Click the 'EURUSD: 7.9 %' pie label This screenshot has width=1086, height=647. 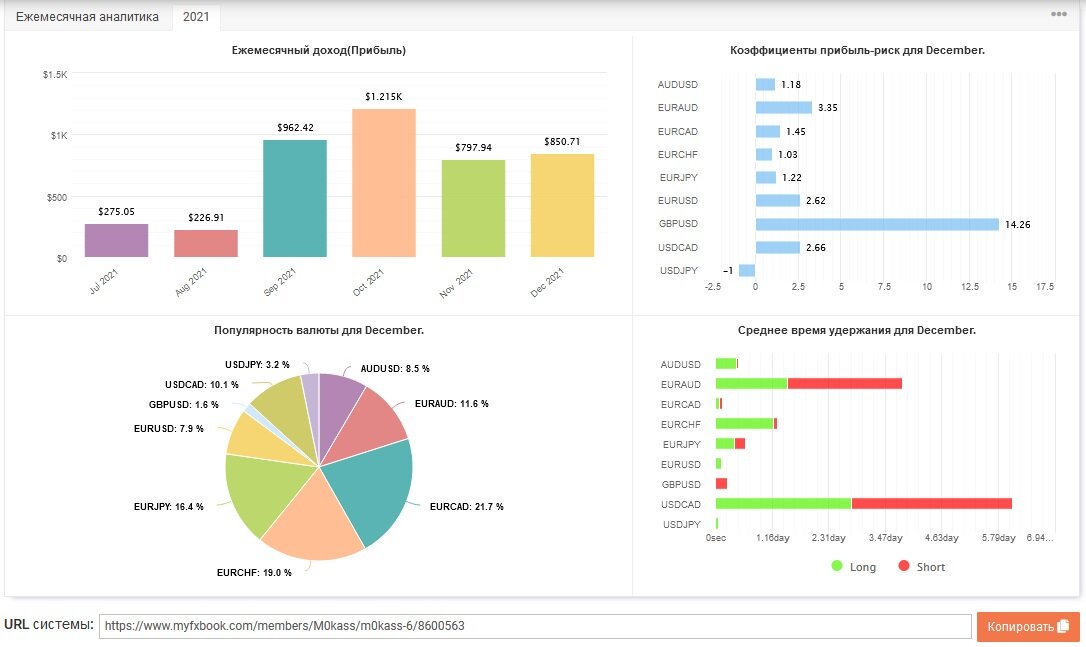pyautogui.click(x=168, y=429)
